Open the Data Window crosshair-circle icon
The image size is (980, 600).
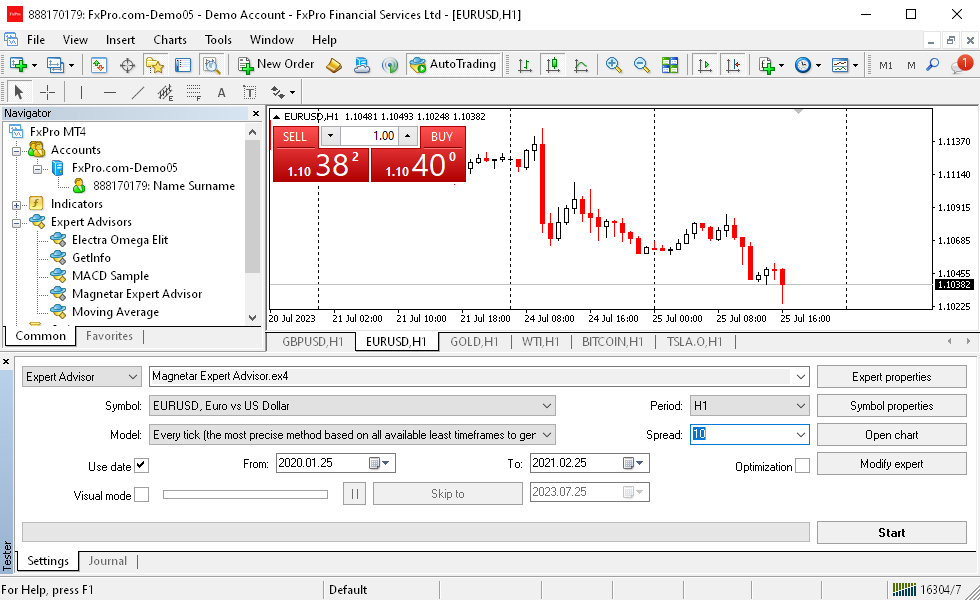click(128, 65)
